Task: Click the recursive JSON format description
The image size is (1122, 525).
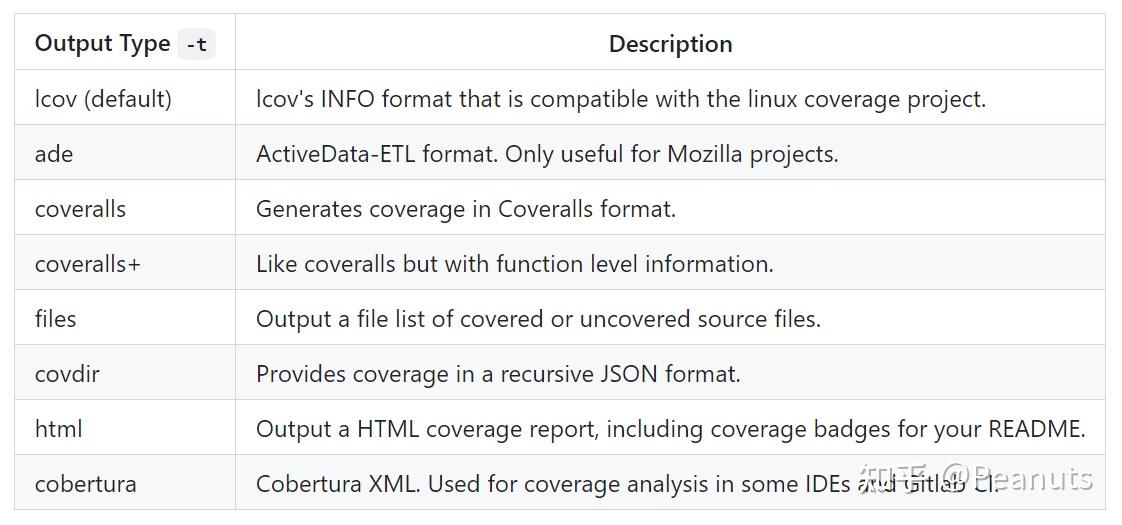Action: click(x=498, y=374)
